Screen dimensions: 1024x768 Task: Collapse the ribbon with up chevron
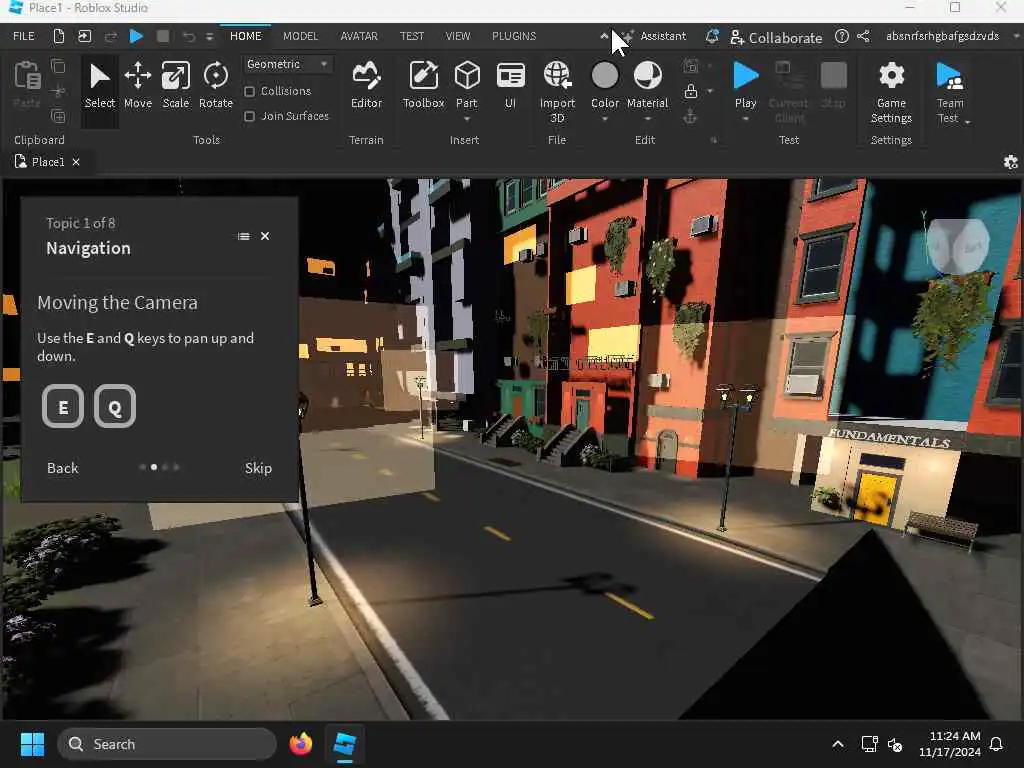click(604, 36)
